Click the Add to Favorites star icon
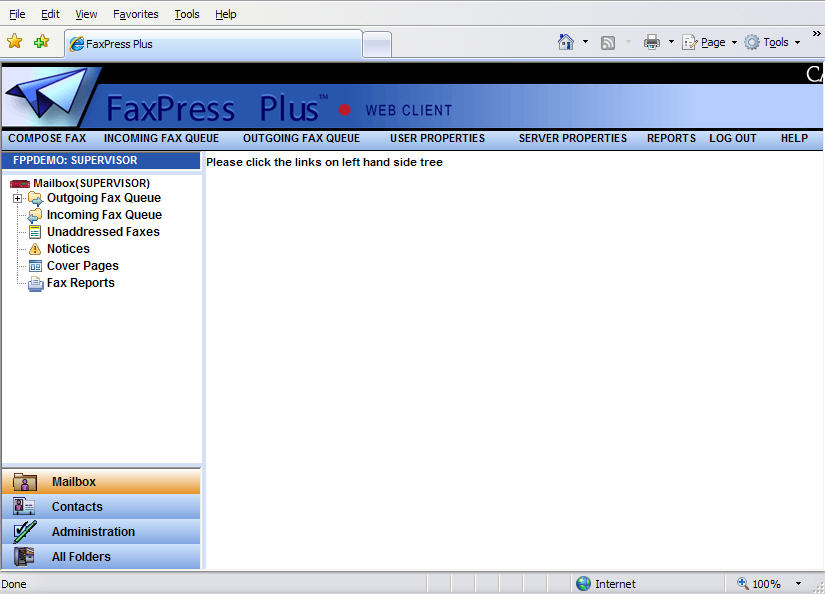The width and height of the screenshot is (825, 594). click(x=41, y=42)
